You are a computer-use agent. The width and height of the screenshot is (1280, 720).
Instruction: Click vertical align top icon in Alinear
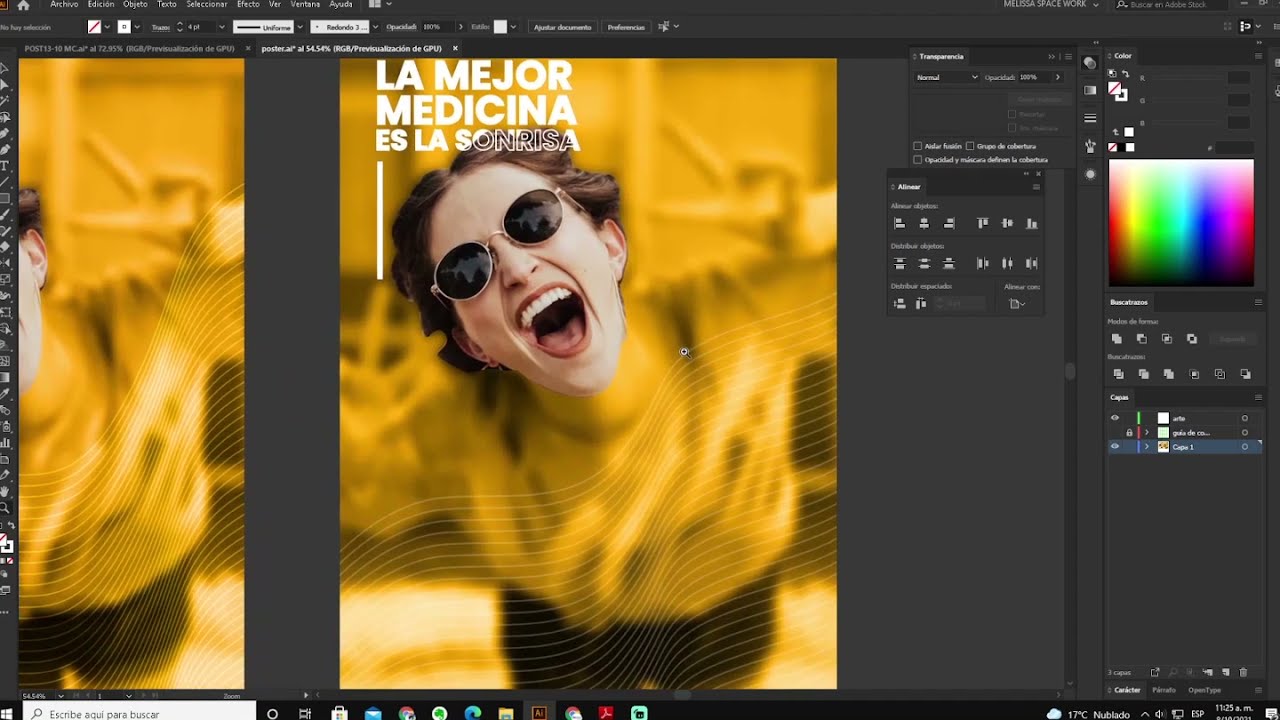pyautogui.click(x=982, y=224)
